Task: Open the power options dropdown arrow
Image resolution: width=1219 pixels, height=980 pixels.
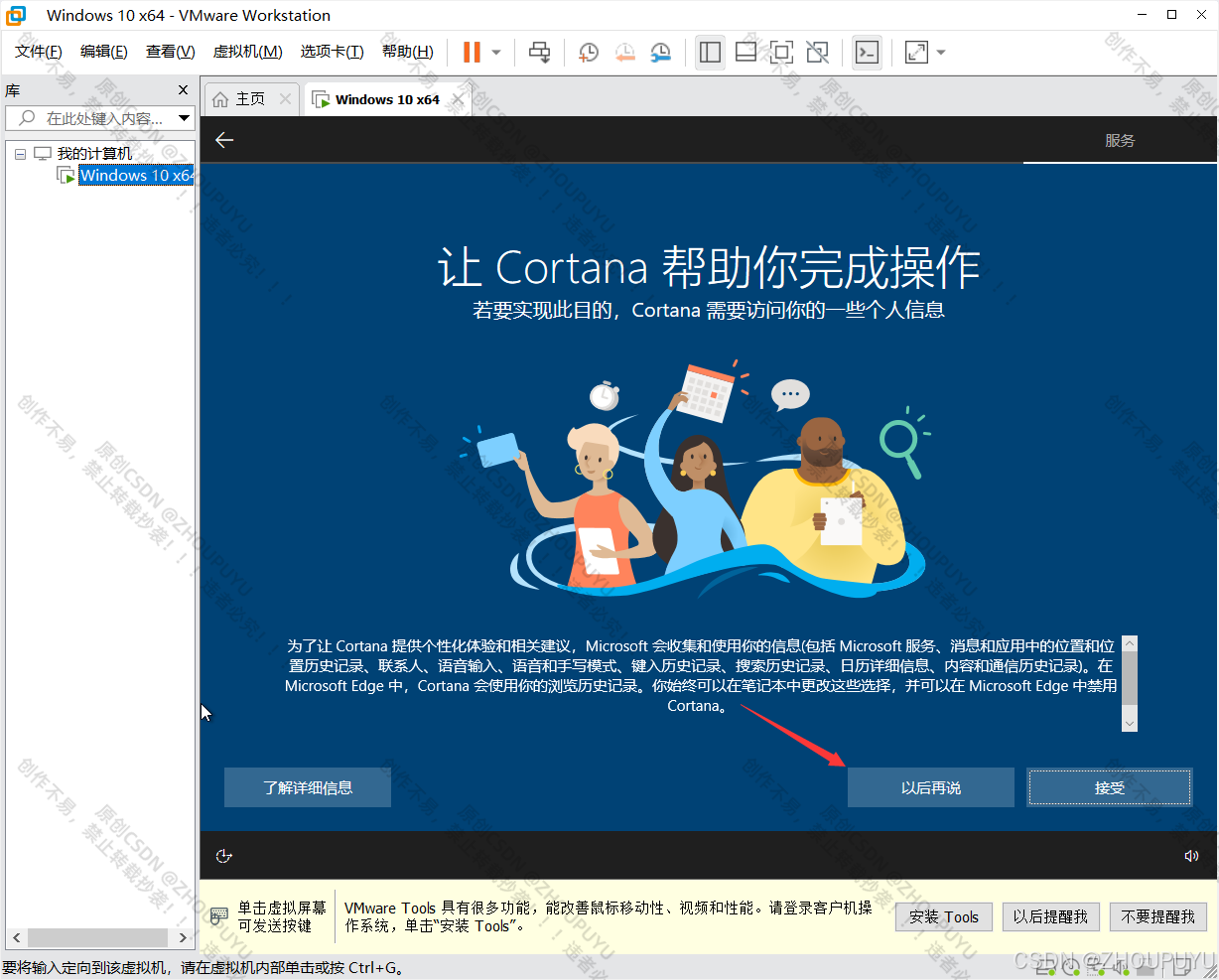Action: pos(496,52)
